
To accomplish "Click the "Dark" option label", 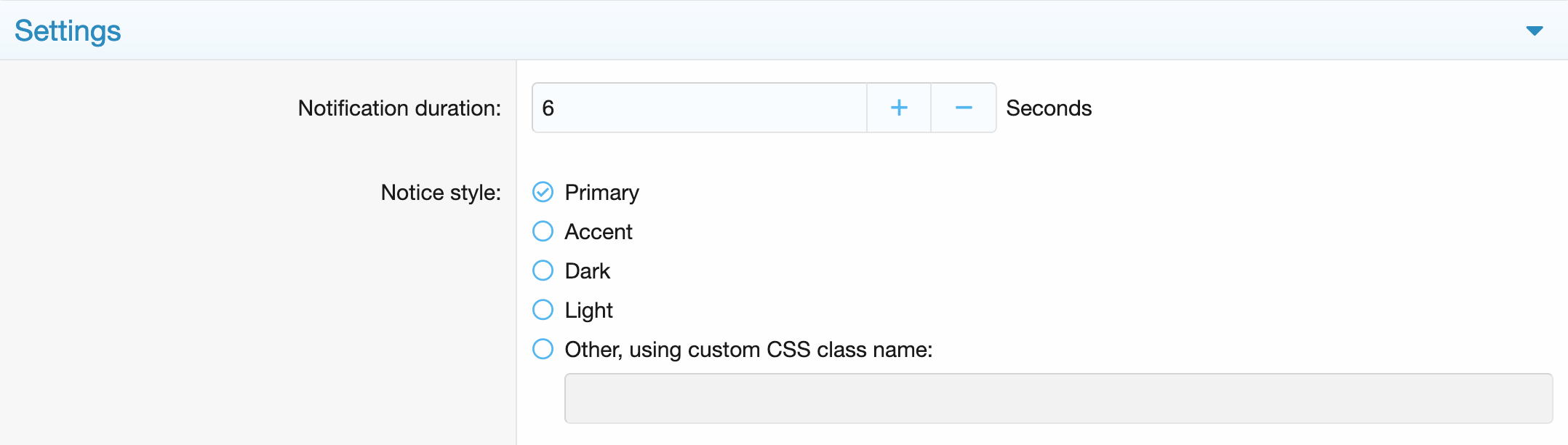I will pyautogui.click(x=588, y=271).
